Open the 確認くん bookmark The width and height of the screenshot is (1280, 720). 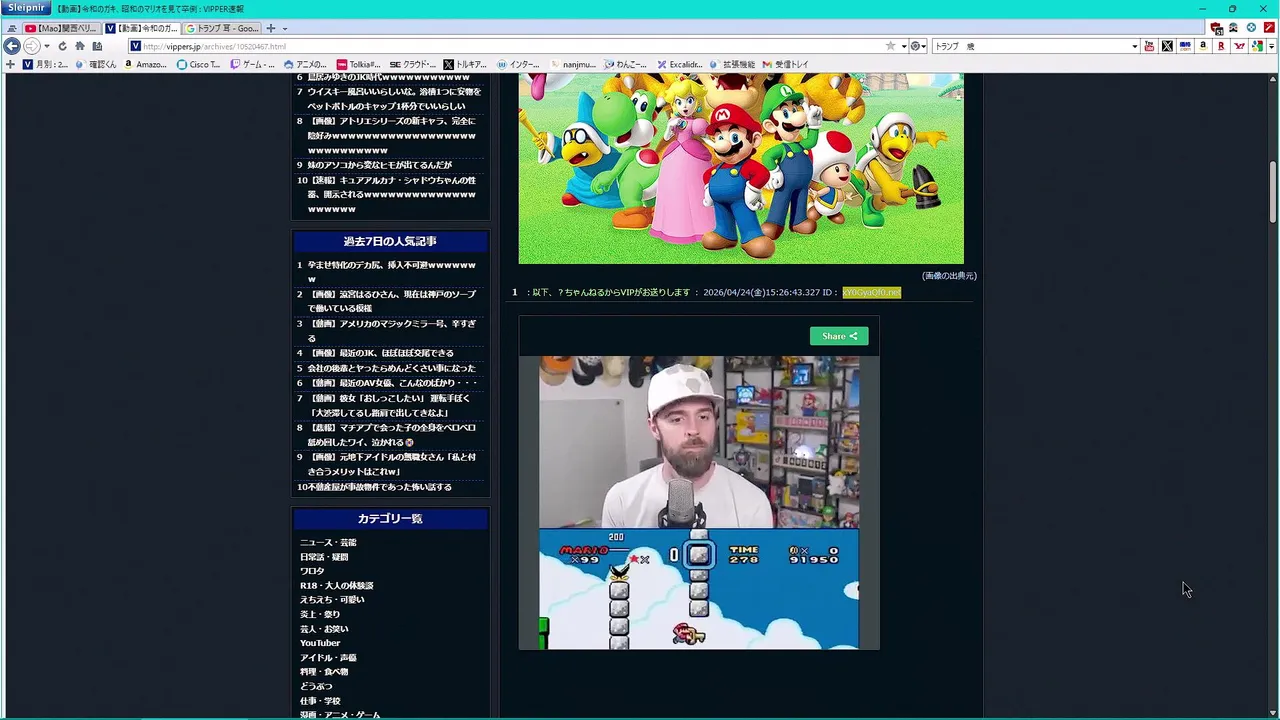96,64
